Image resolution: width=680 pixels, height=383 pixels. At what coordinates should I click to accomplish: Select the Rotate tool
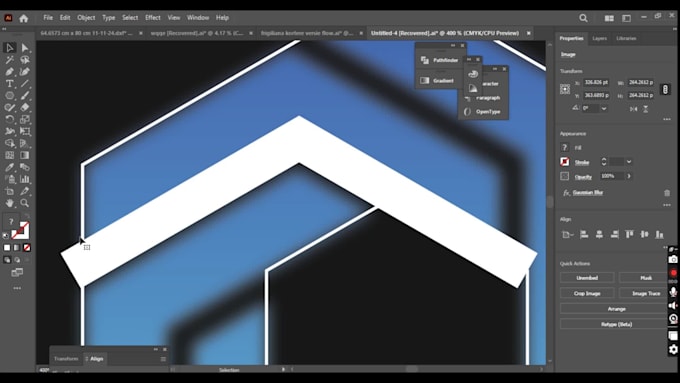(10, 119)
